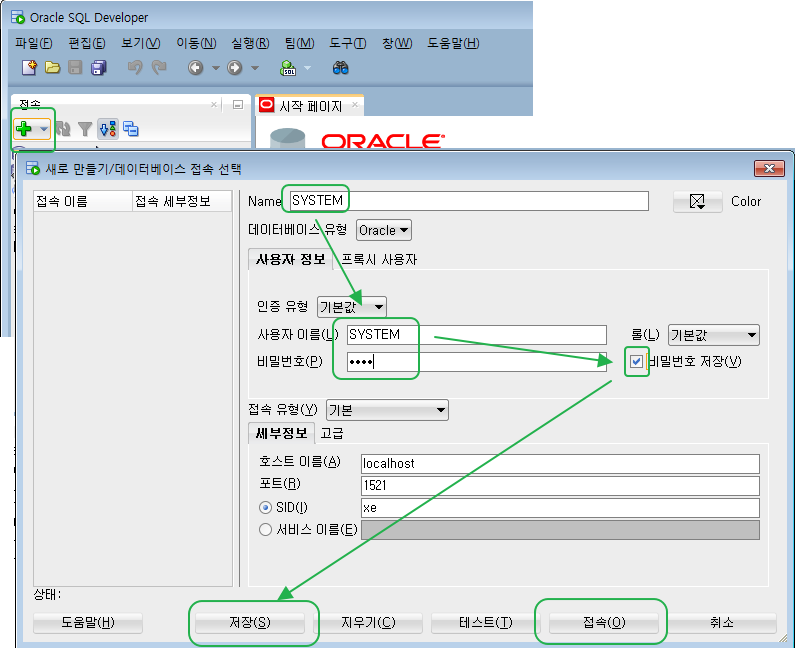This screenshot has height=654, width=800.
Task: Click the Refresh connections icon
Action: tap(63, 129)
